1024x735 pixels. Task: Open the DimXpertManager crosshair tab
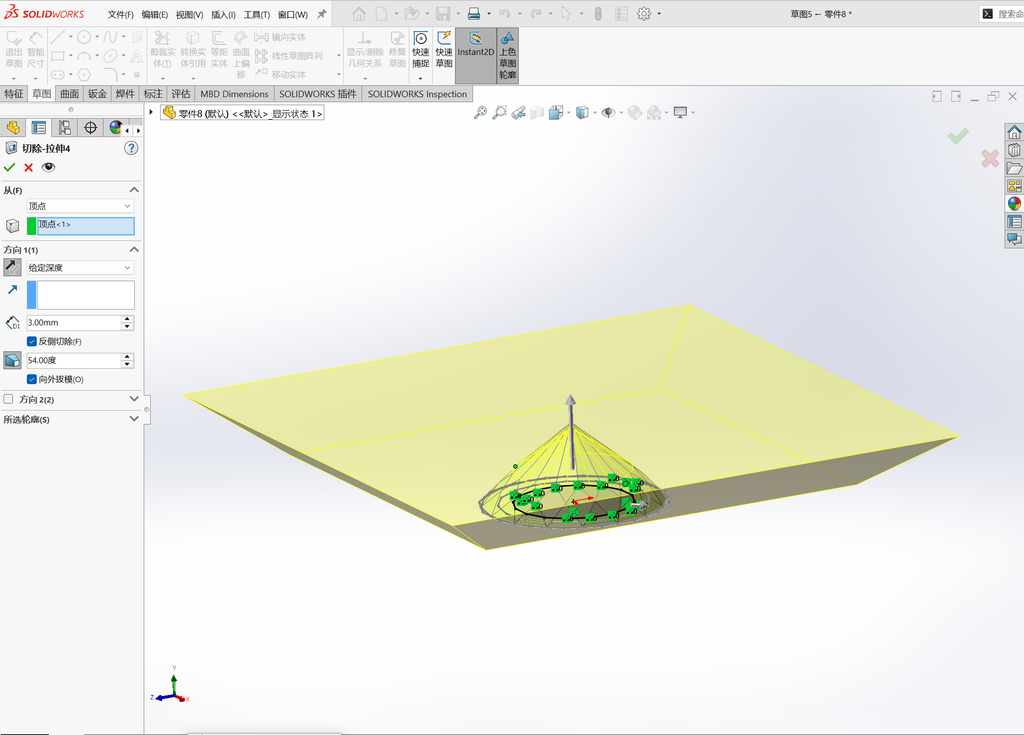pos(91,127)
